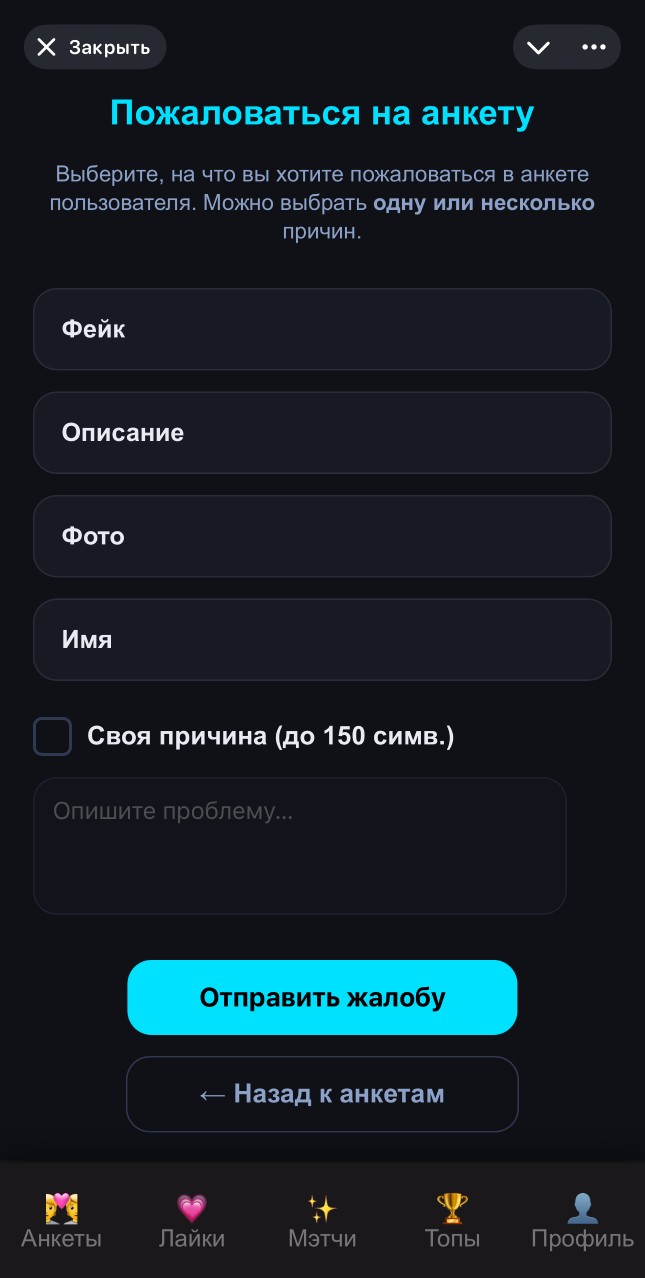Tap the trophy Топы icon
Image resolution: width=645 pixels, height=1278 pixels.
click(452, 1207)
